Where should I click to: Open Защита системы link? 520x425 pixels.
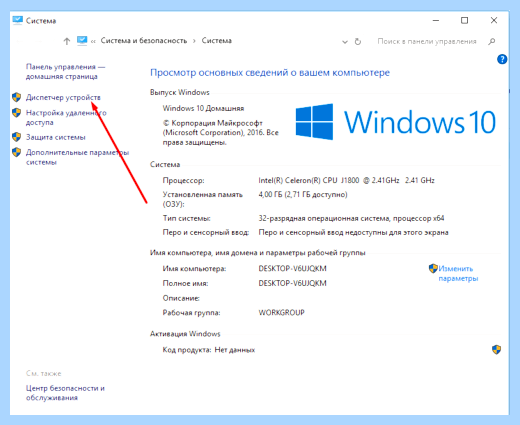56,137
